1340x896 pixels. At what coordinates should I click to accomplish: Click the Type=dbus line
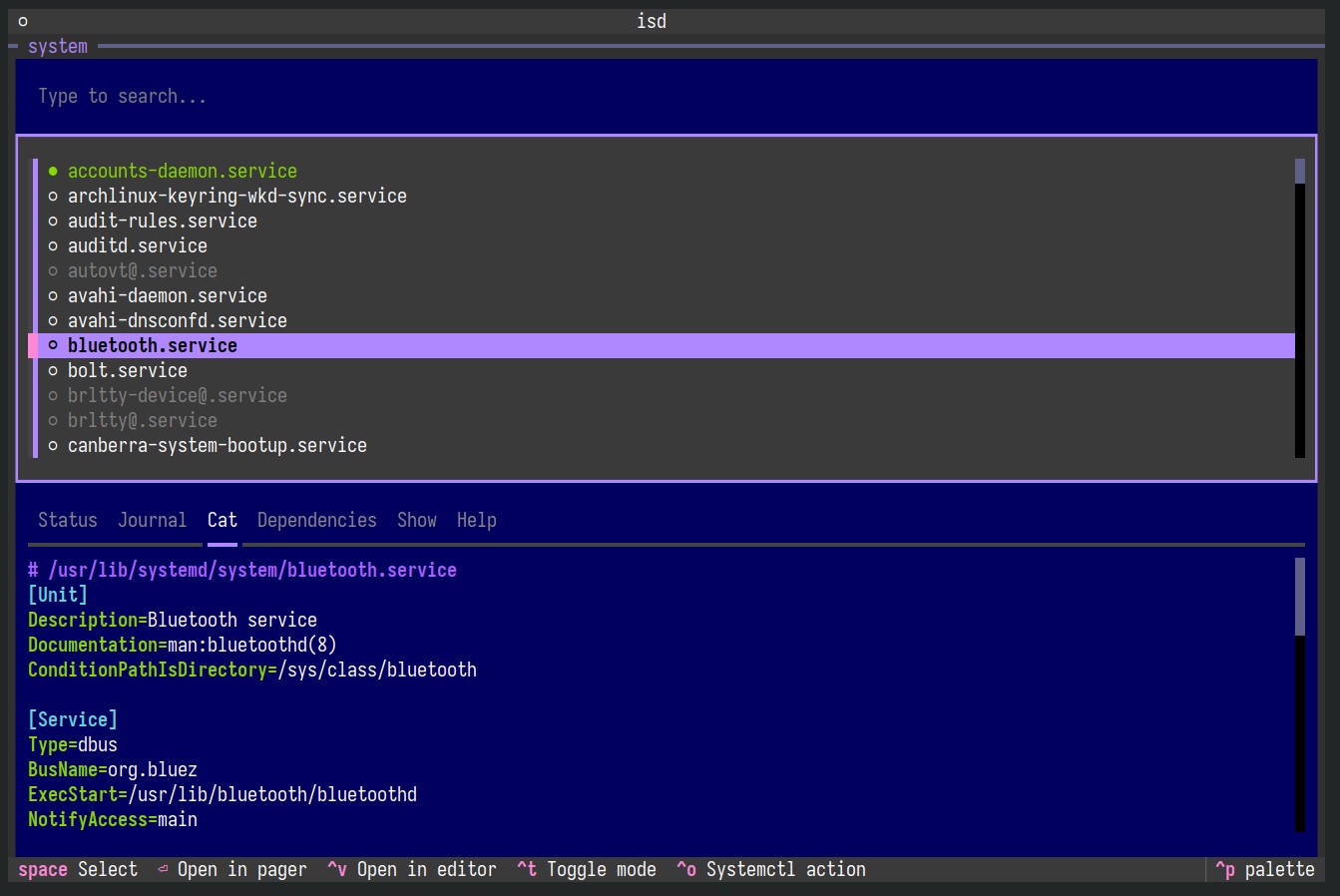[x=73, y=744]
